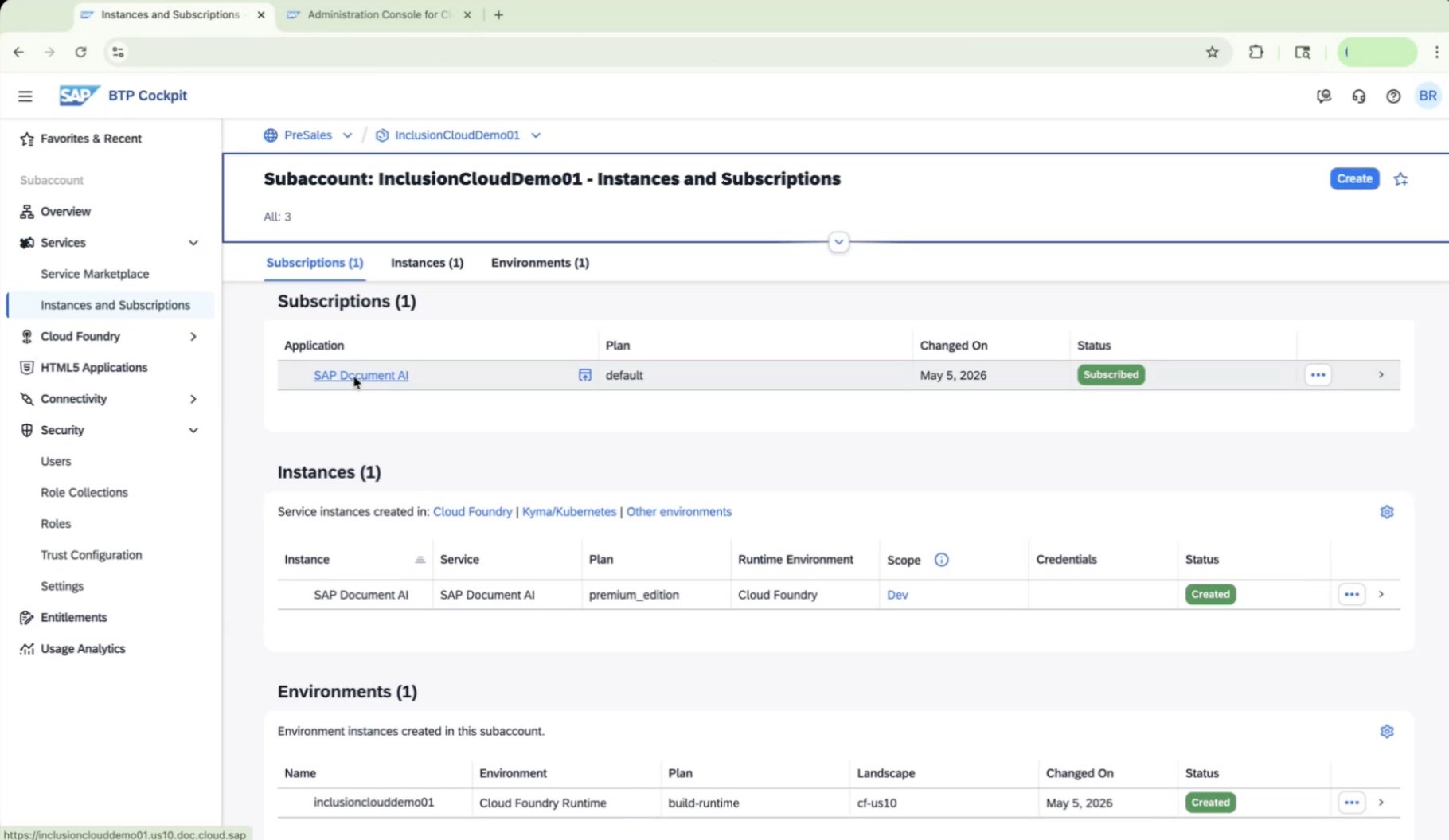Open the help question mark icon
This screenshot has height=840, width=1449.
pos(1393,96)
